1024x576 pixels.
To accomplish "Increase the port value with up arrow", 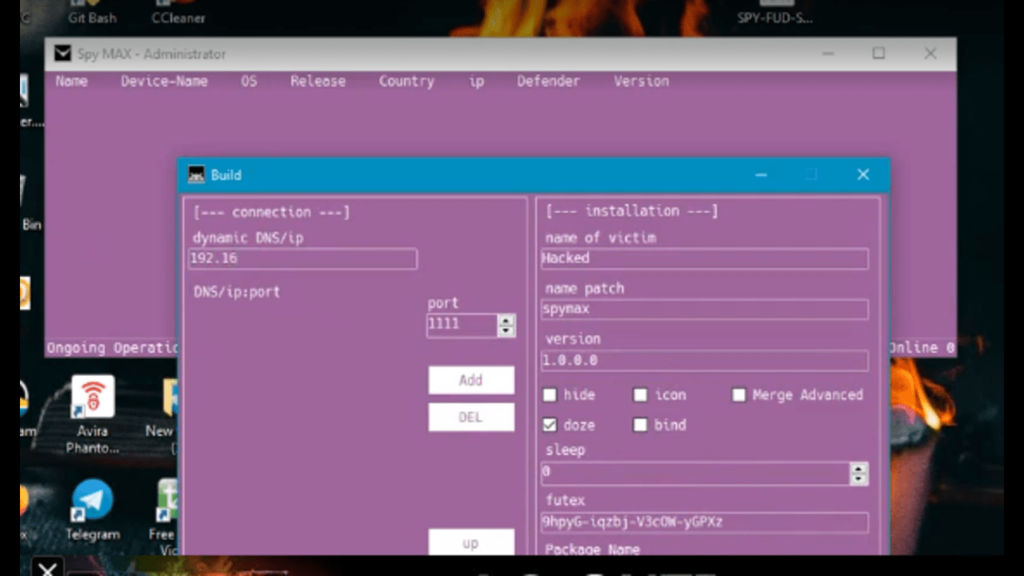I will point(505,320).
